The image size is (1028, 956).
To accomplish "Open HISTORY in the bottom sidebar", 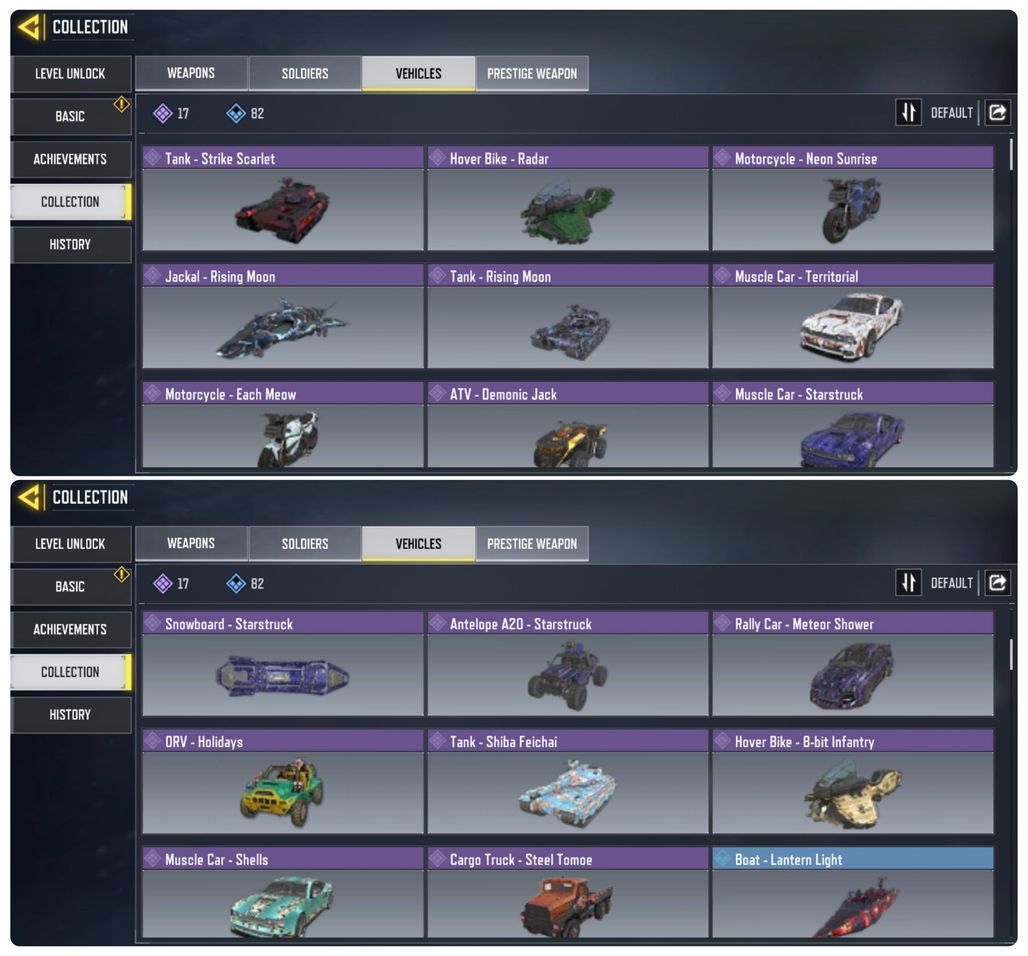I will pos(70,714).
